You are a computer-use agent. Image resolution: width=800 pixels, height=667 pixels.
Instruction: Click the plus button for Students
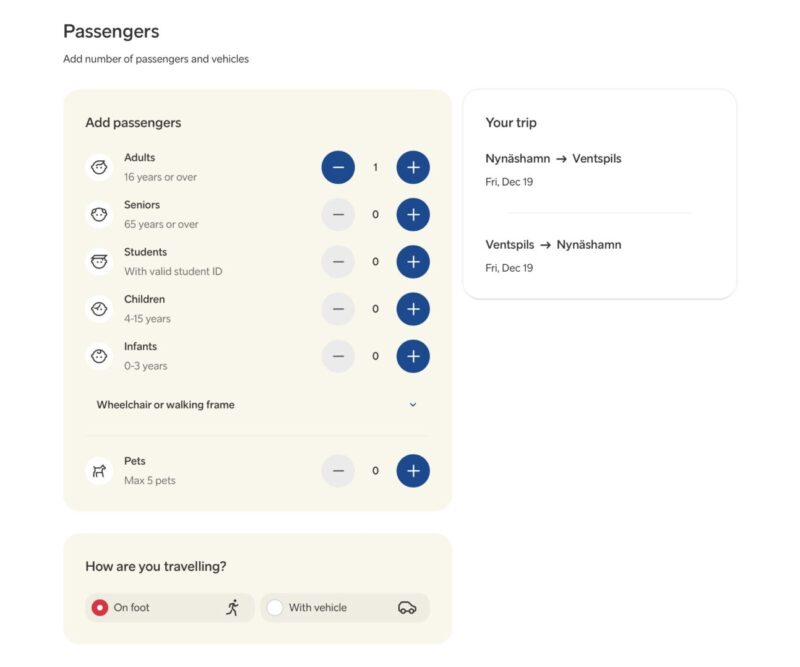[413, 261]
